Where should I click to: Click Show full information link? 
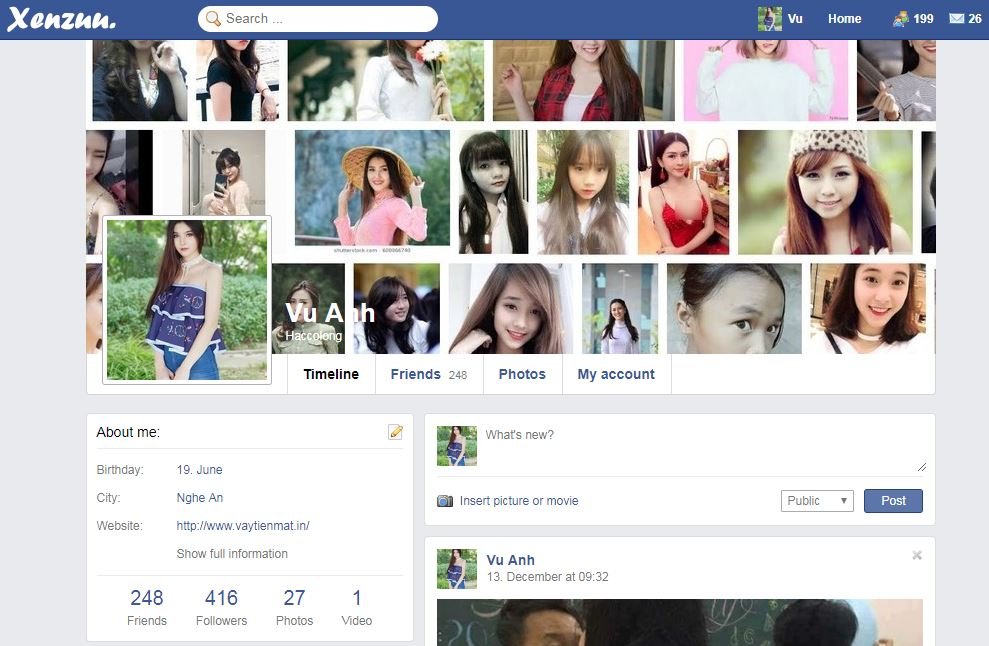click(x=232, y=554)
